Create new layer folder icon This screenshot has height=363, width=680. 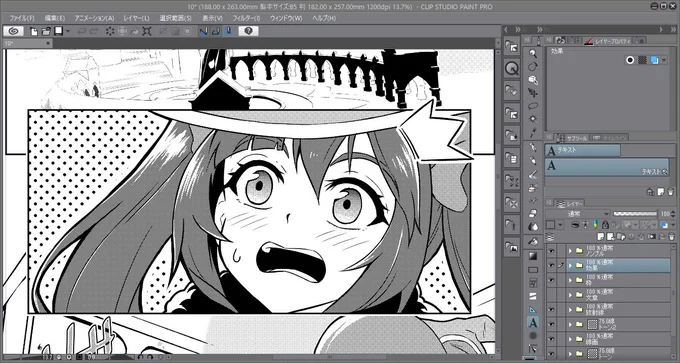[621, 237]
